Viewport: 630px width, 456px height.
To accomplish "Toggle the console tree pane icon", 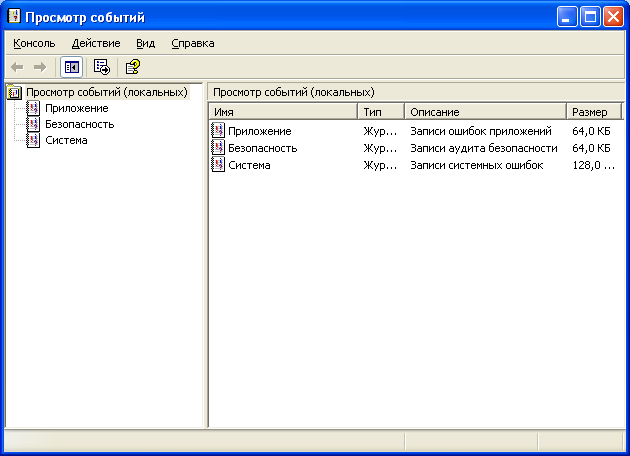I will (x=72, y=67).
